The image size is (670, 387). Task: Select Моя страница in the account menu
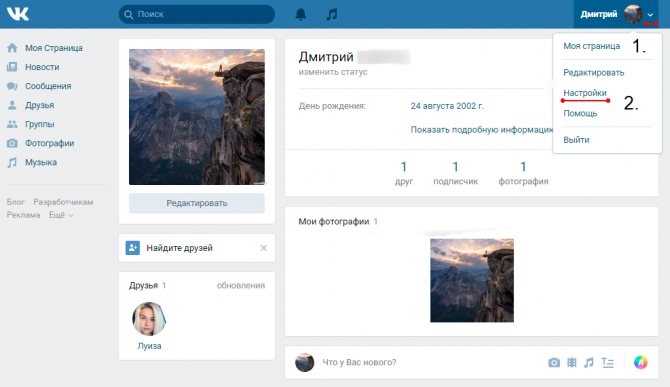click(x=591, y=46)
